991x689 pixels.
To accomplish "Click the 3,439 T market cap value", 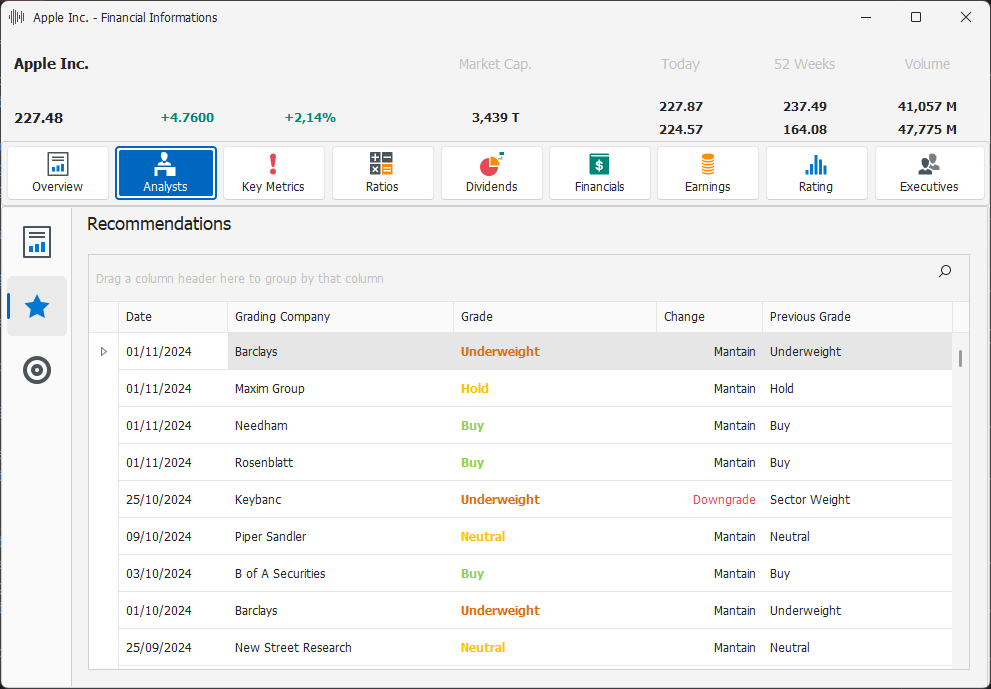I will [496, 118].
